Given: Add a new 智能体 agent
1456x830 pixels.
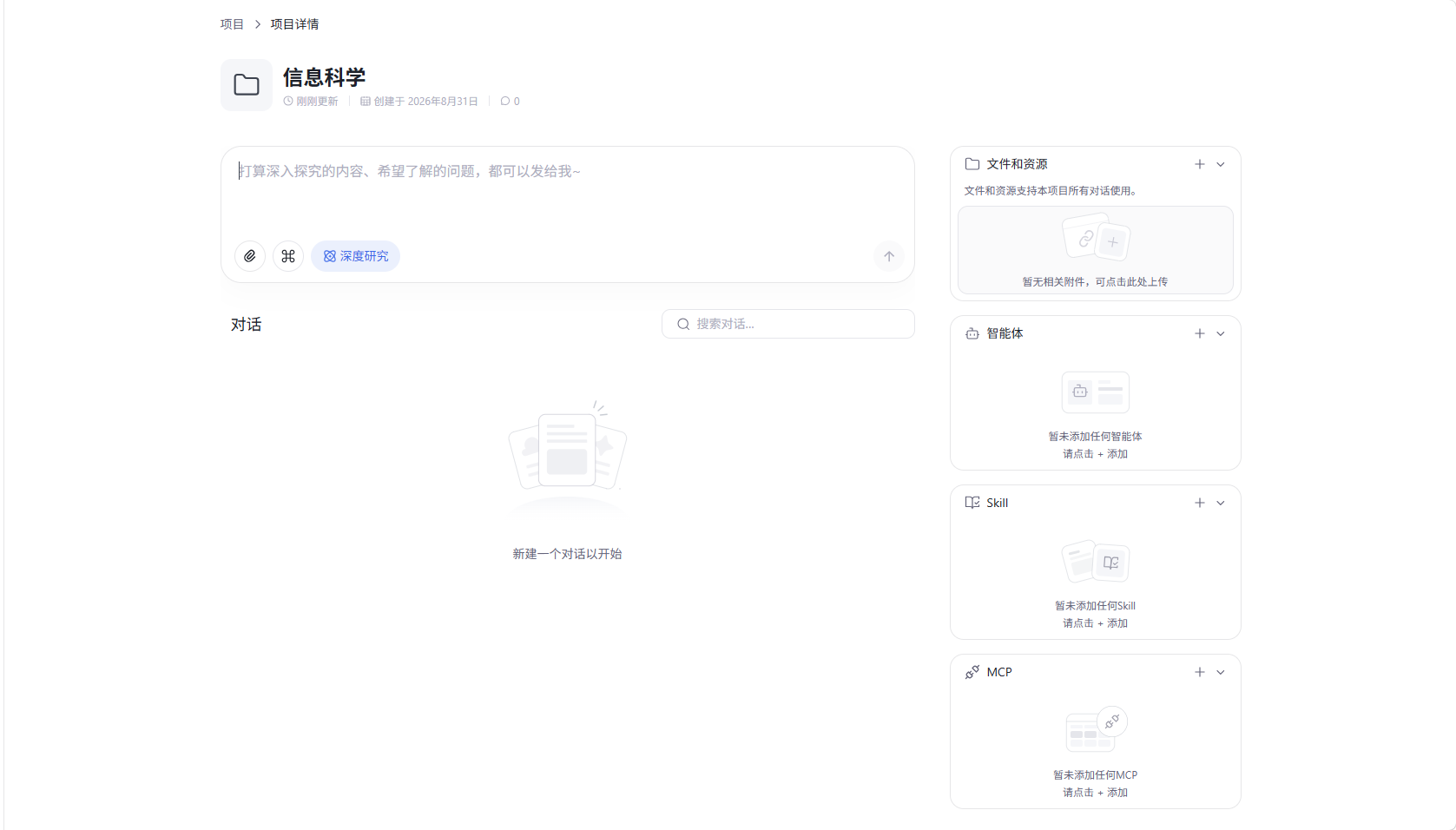Looking at the screenshot, I should tap(1200, 333).
